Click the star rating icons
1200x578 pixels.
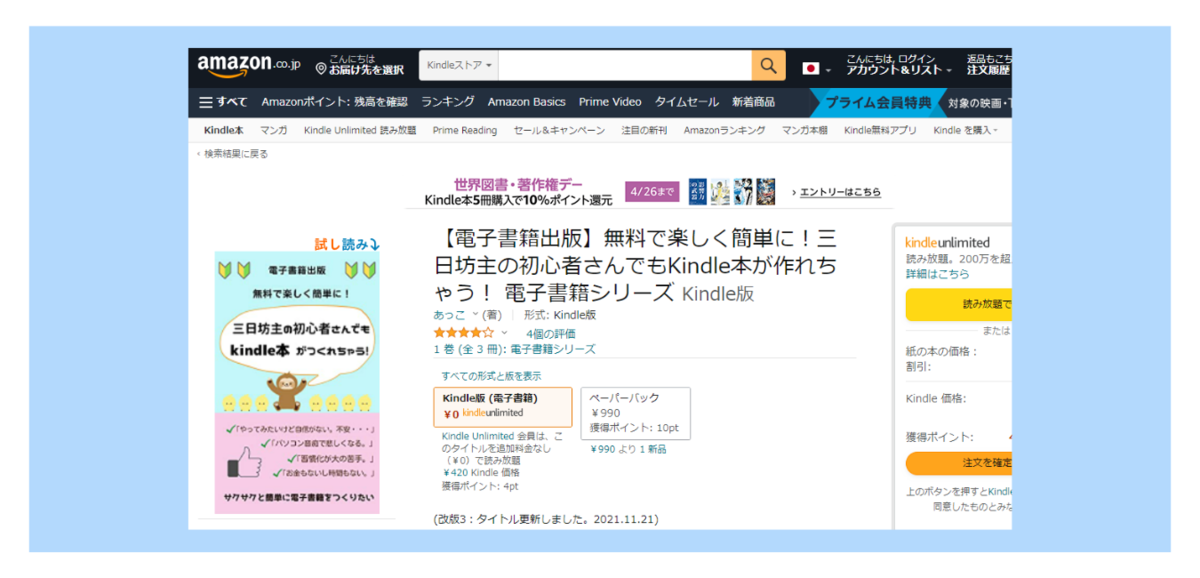coord(464,333)
